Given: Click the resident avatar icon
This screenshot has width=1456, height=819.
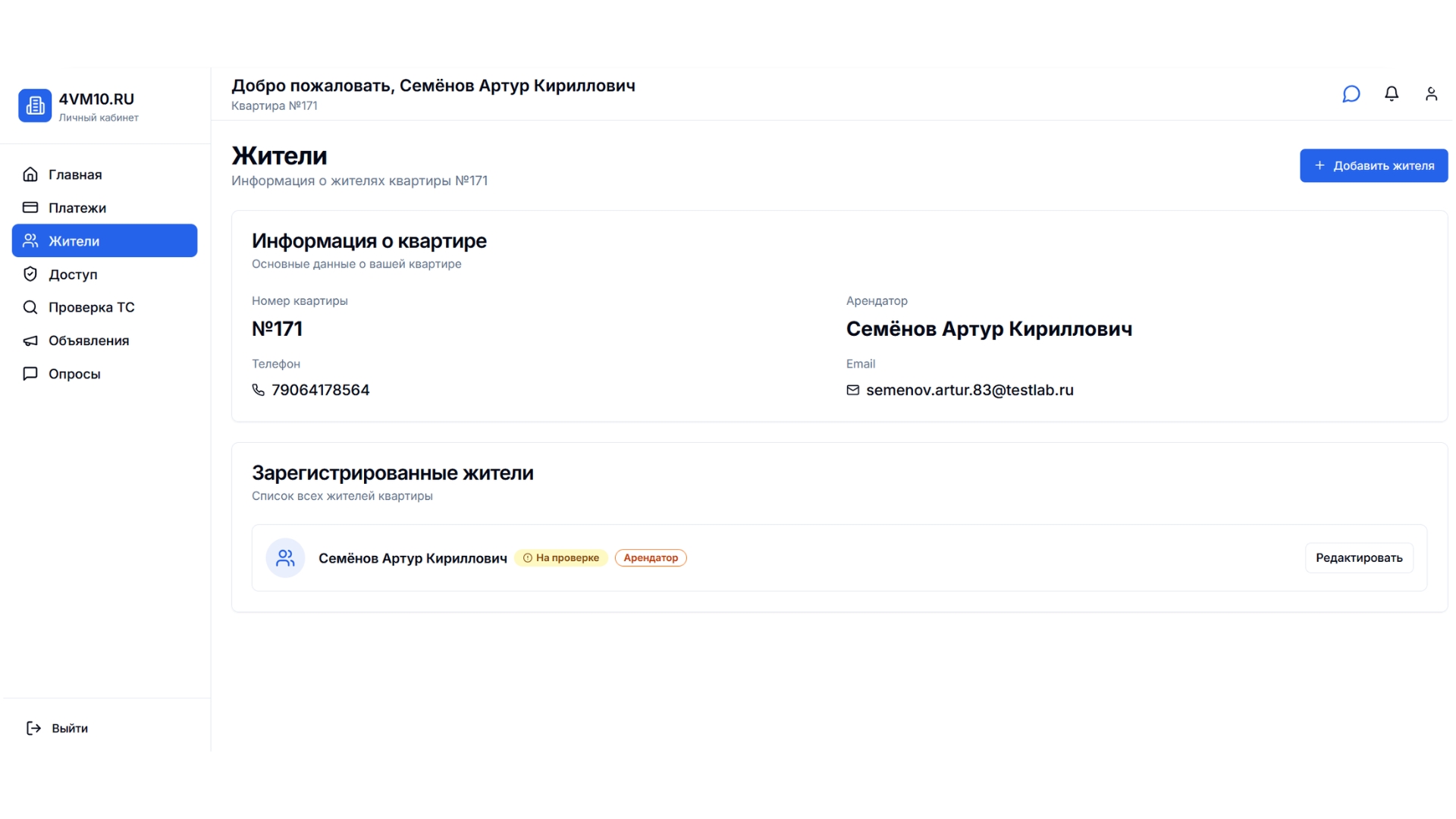Looking at the screenshot, I should pos(284,557).
